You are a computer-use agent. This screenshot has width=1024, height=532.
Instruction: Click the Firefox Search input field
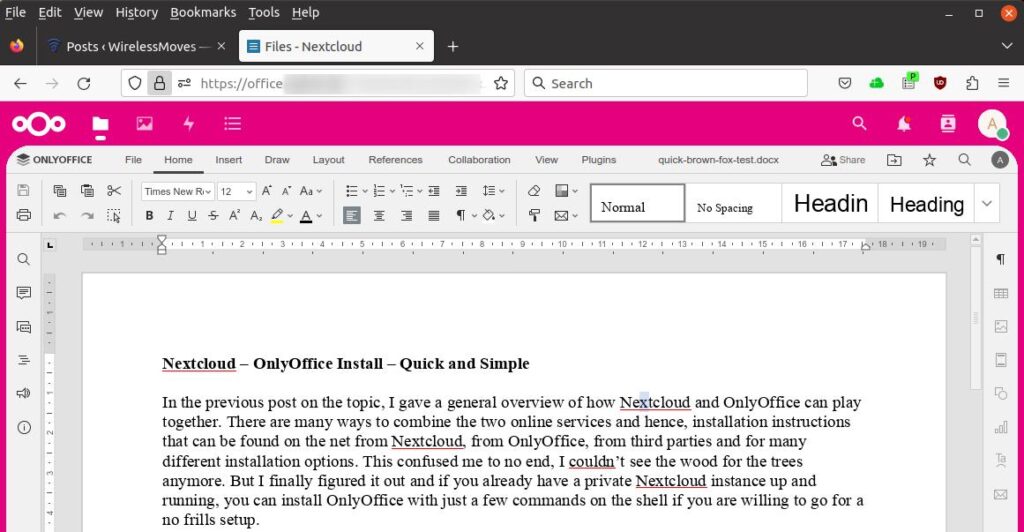coord(665,84)
